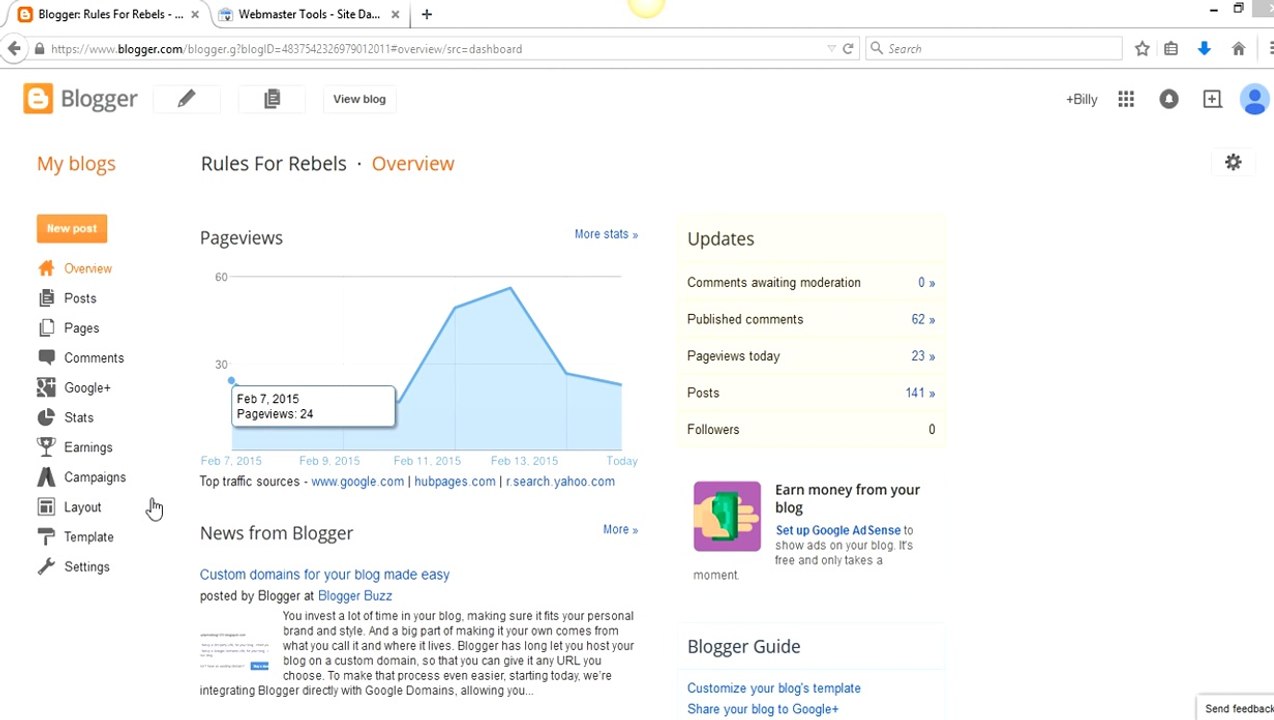Image resolution: width=1274 pixels, height=720 pixels.
Task: Click into the browser search field
Action: [x=994, y=48]
